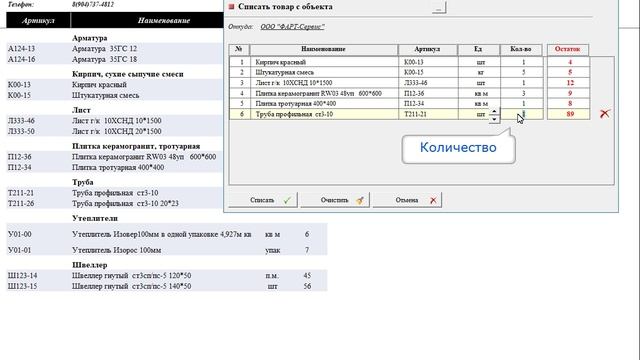Delete row 6 using the red X icon
The image size is (640, 360).
tap(604, 113)
